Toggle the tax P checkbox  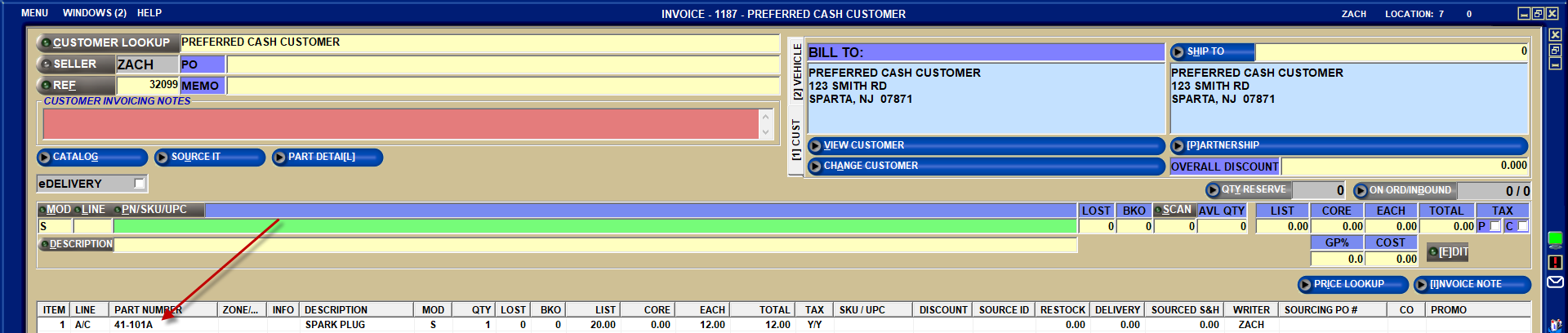pos(1494,226)
